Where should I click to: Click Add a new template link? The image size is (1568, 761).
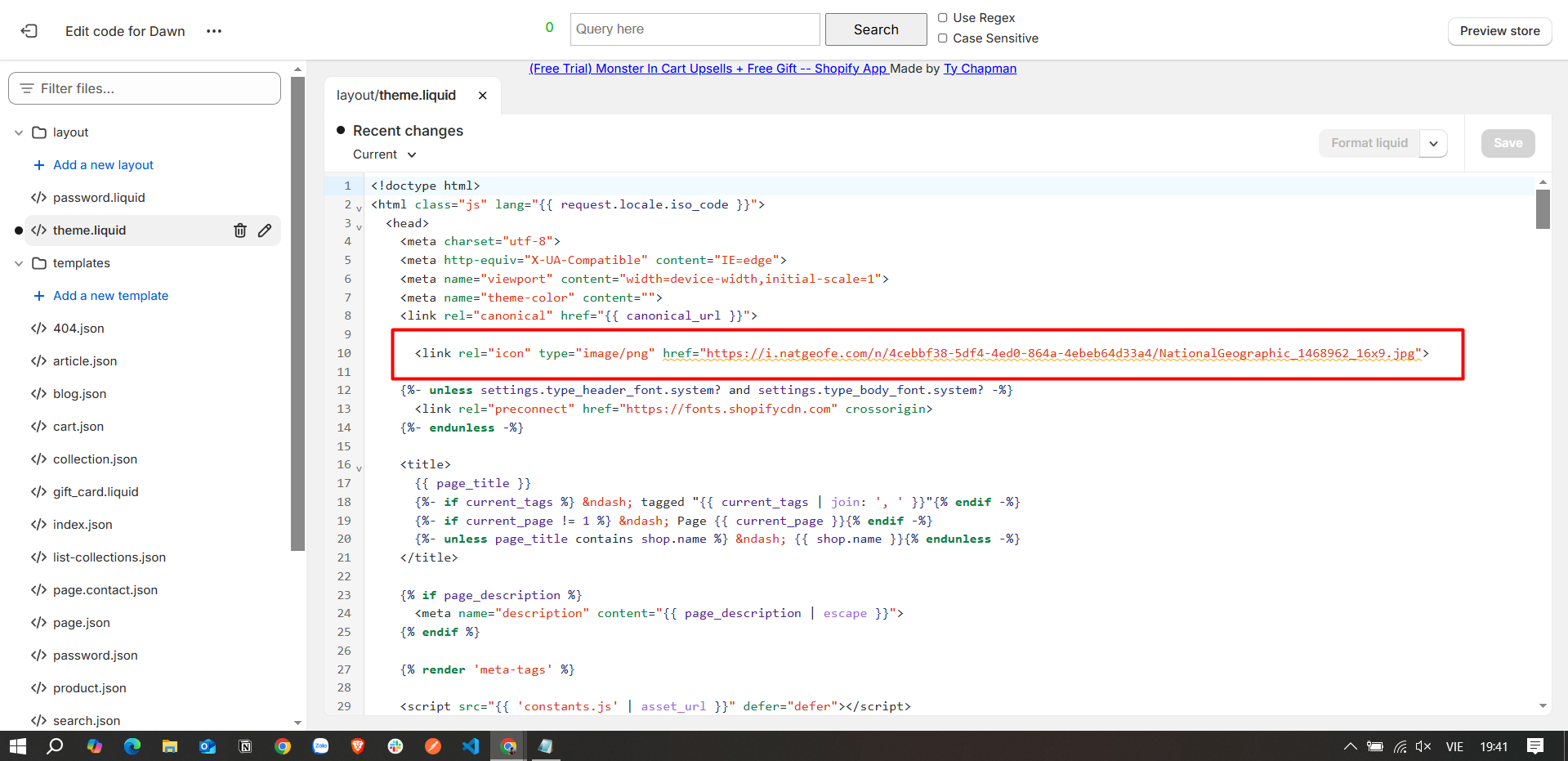[x=110, y=296]
